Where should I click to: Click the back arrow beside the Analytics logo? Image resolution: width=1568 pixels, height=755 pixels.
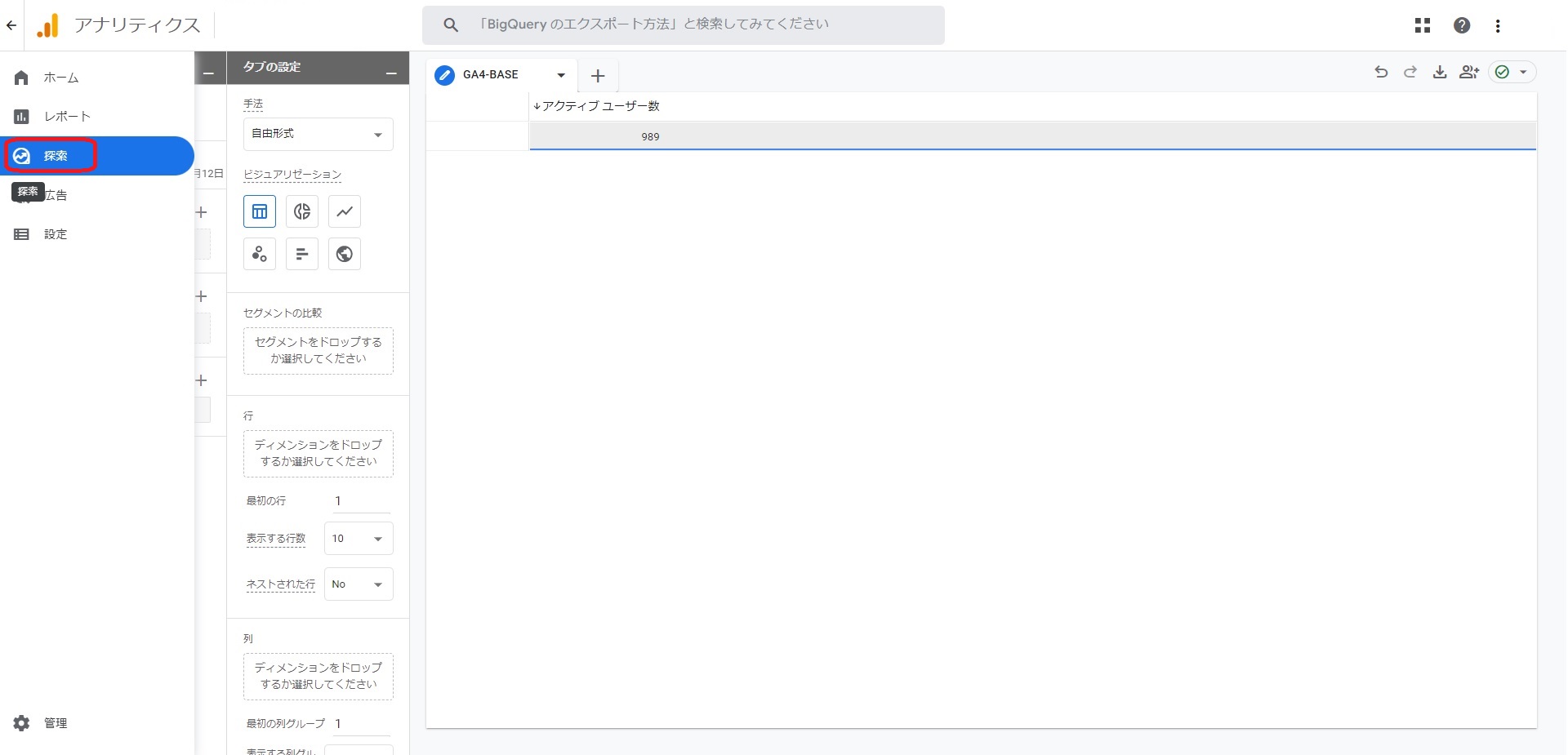[x=11, y=25]
